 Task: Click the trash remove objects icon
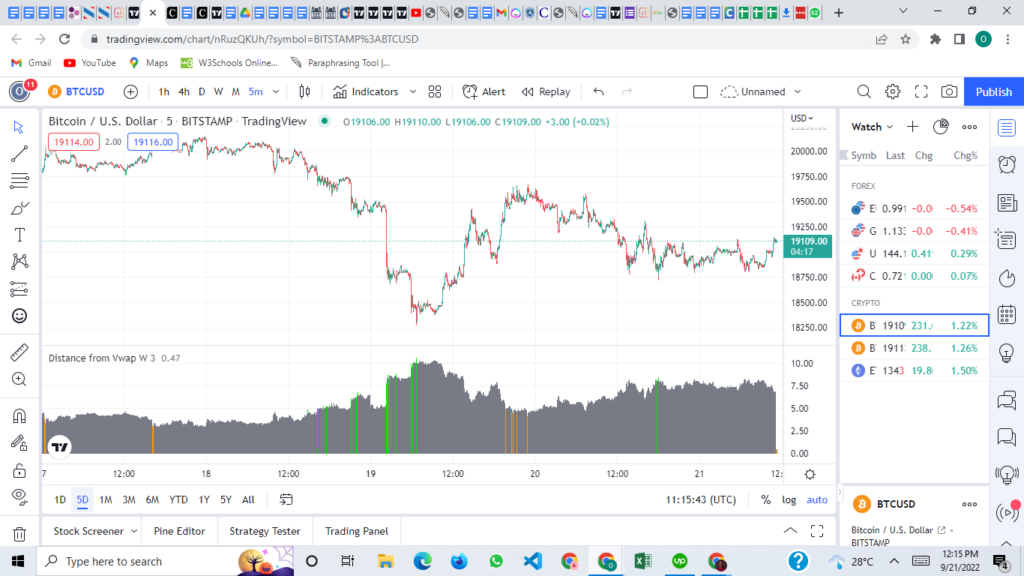19,534
